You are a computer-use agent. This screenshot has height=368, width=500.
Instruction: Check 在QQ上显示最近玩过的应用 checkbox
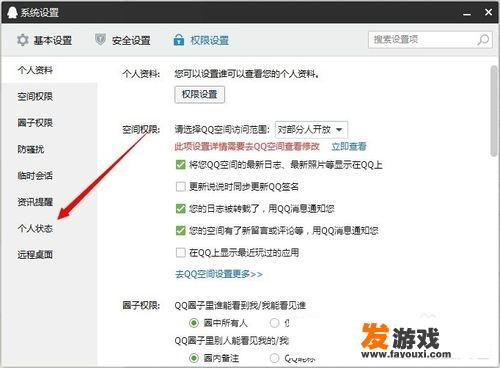click(180, 252)
